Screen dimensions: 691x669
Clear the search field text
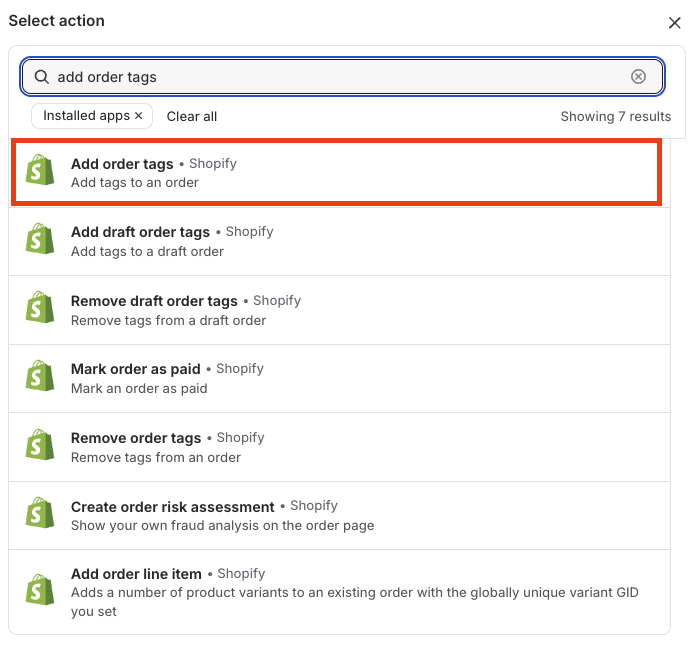638,77
